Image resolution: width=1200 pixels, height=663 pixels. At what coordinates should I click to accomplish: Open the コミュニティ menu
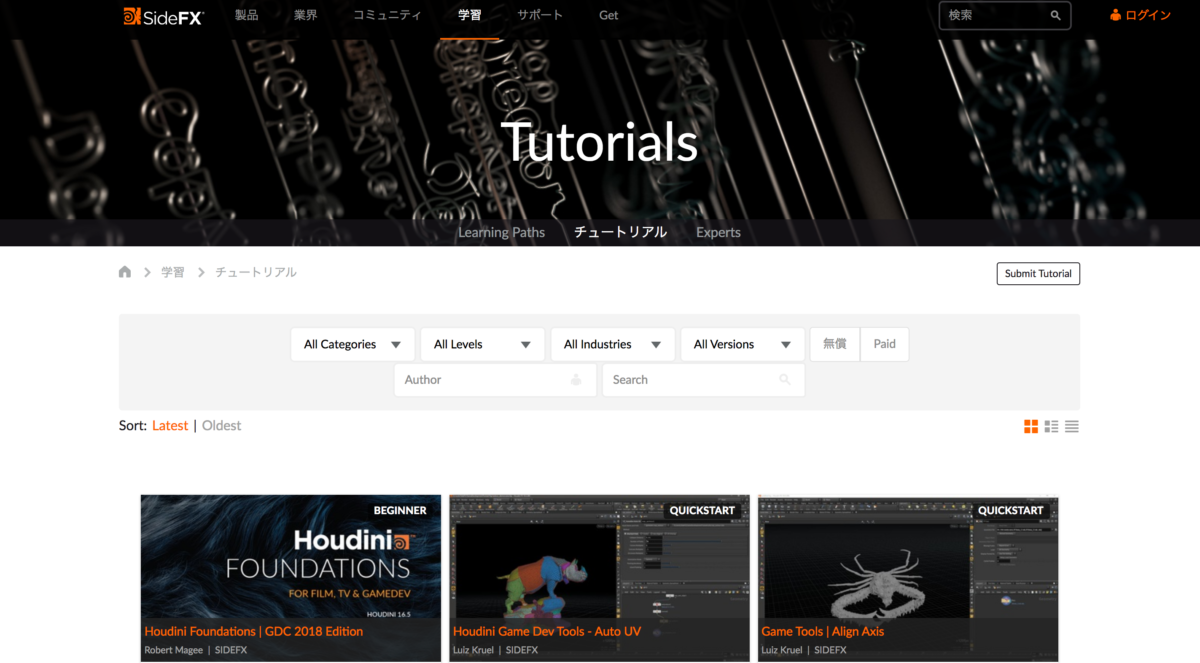coord(387,16)
